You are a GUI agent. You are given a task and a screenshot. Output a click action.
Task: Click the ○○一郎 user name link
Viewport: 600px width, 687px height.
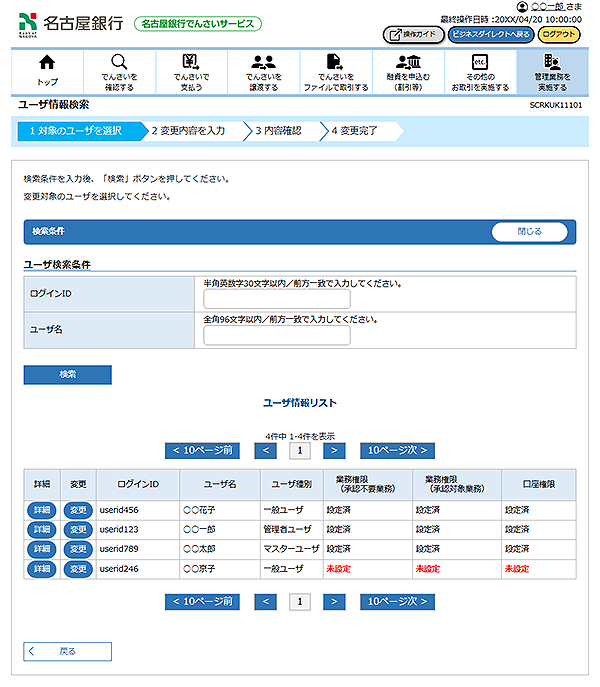[x=547, y=7]
